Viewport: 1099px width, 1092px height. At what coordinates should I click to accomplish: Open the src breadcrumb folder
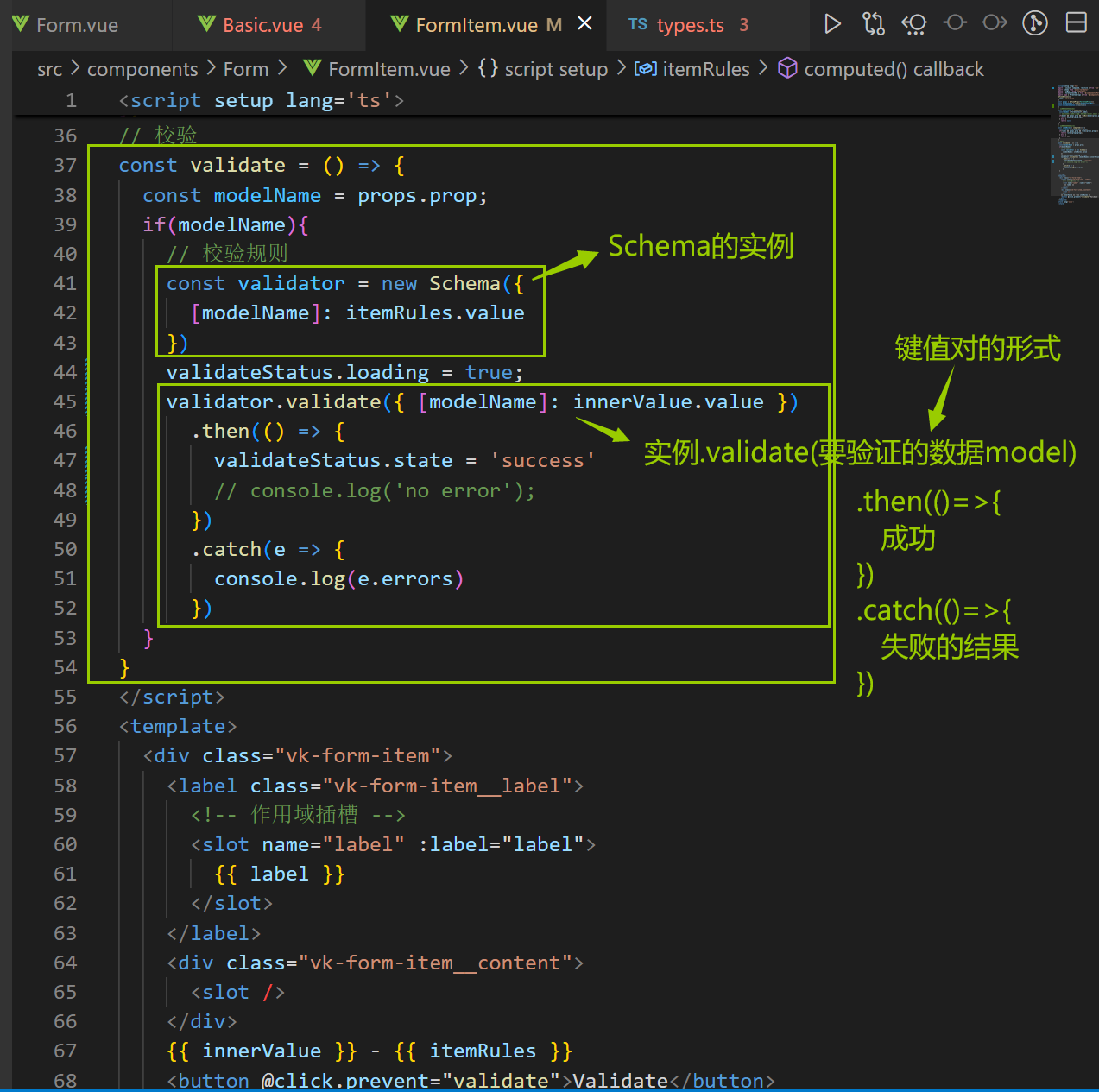pyautogui.click(x=50, y=69)
